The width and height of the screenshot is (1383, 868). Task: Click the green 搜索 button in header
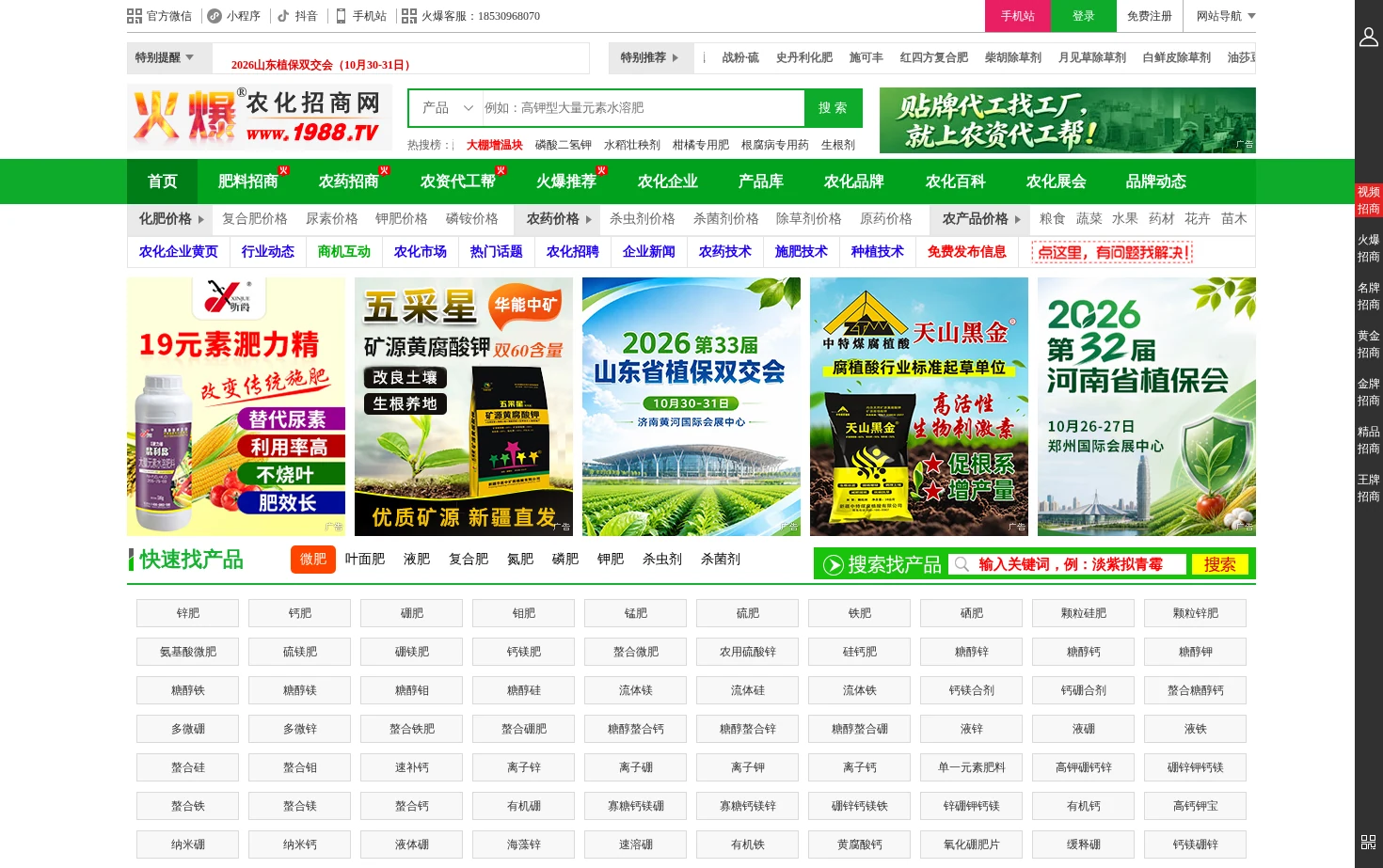[x=833, y=108]
